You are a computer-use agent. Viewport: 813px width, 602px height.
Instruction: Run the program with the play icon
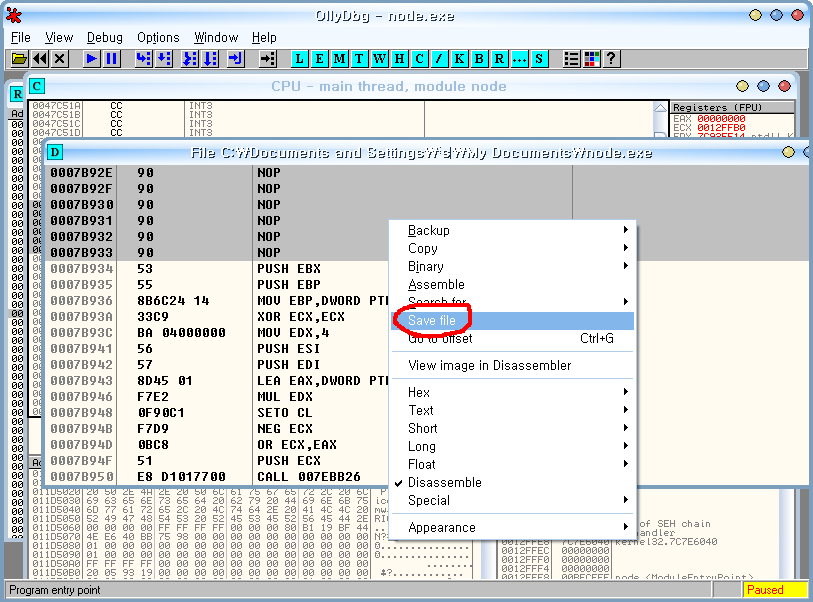91,59
